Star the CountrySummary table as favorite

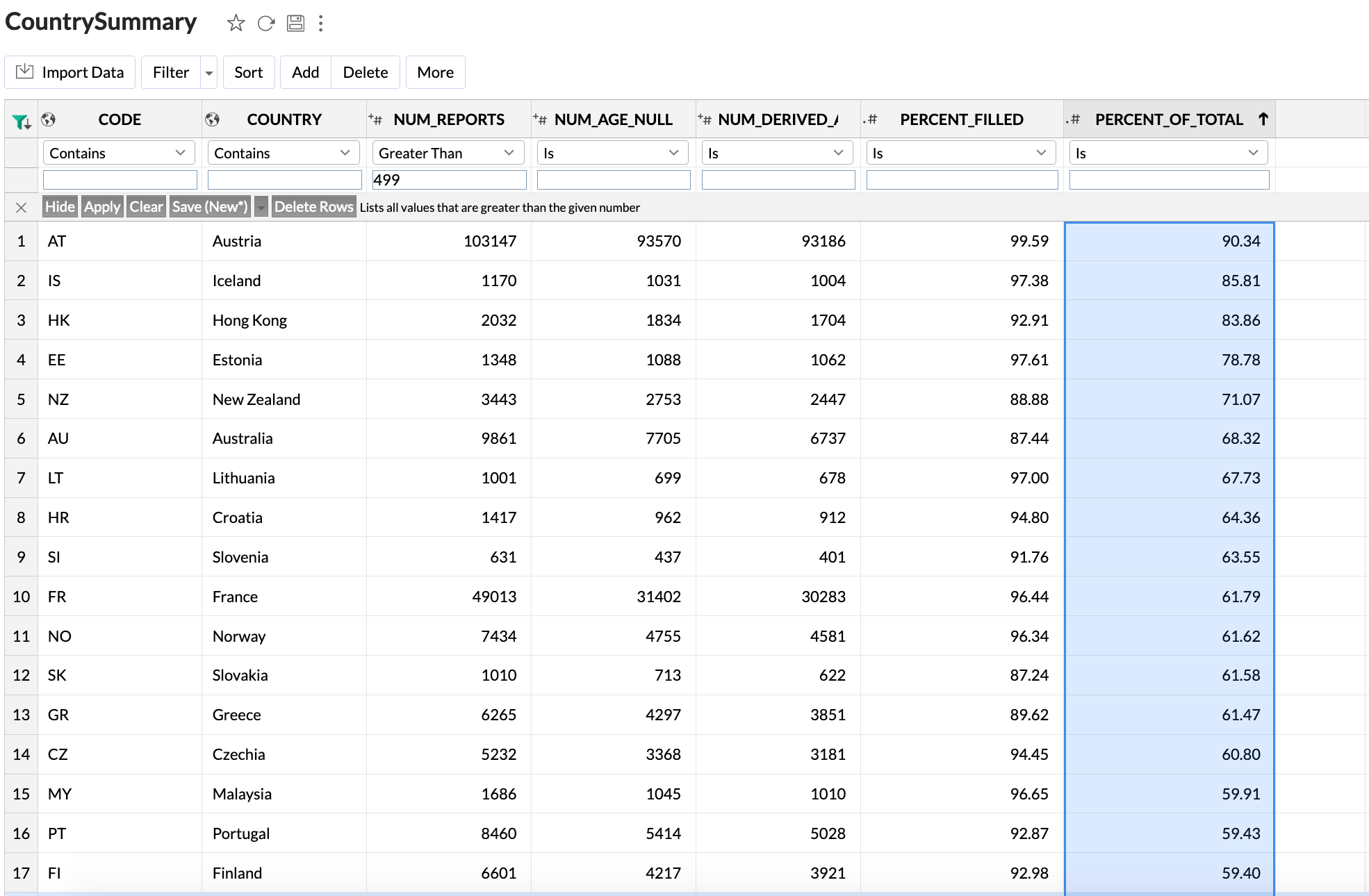click(x=236, y=23)
